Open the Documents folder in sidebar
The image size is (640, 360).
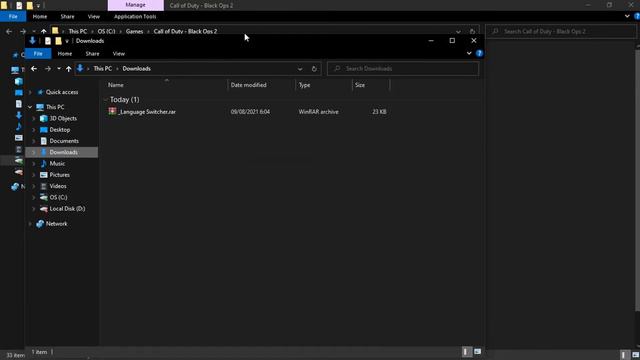pos(64,141)
